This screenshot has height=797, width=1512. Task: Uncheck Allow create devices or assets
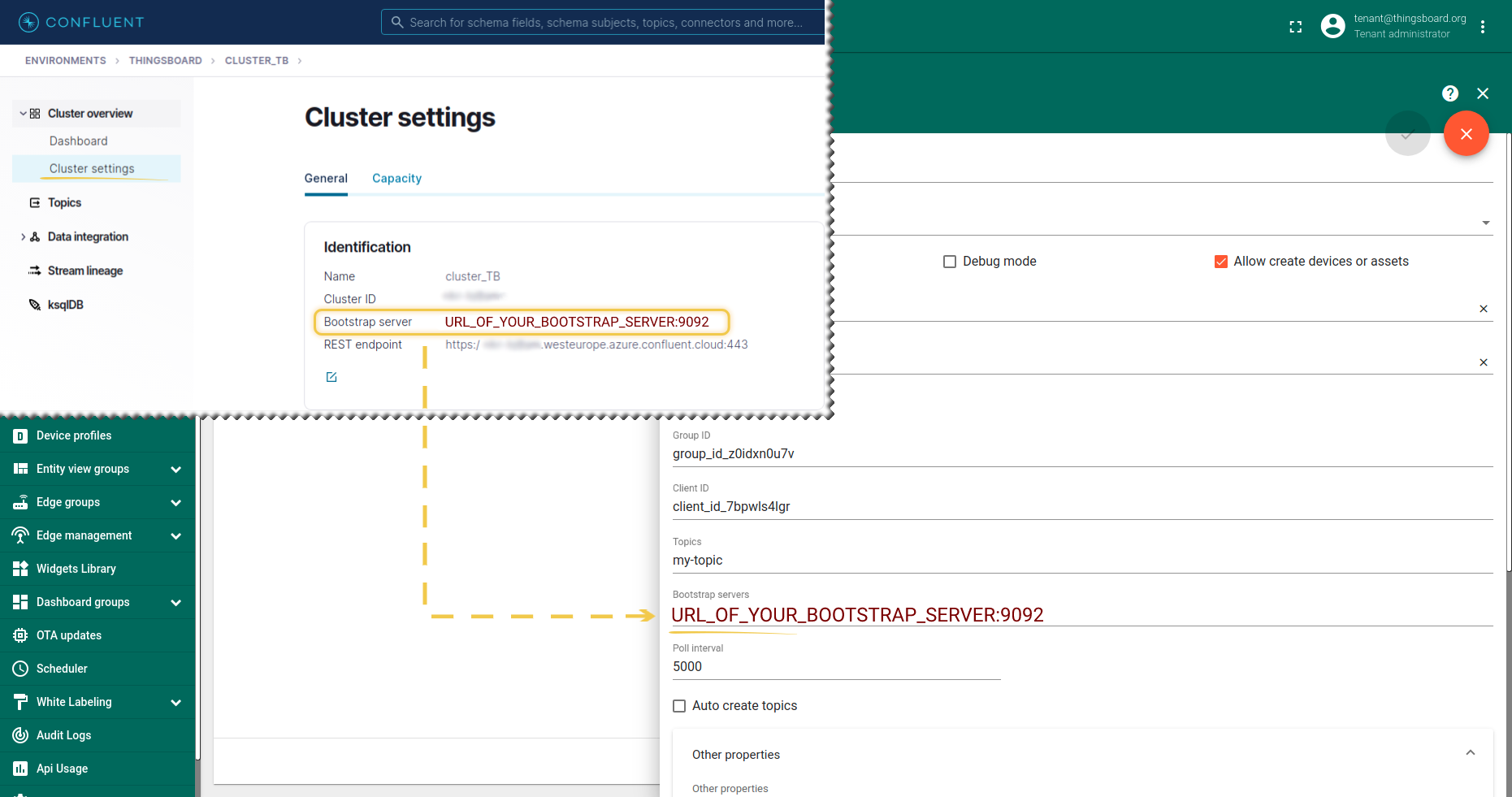click(1220, 262)
